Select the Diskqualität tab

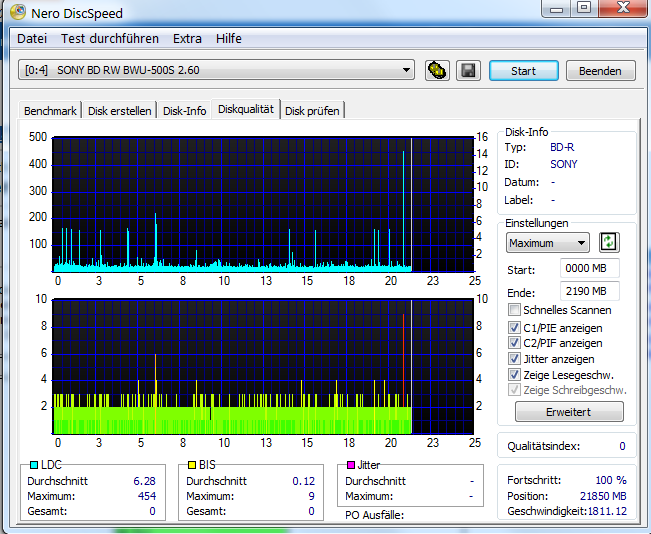coord(246,109)
